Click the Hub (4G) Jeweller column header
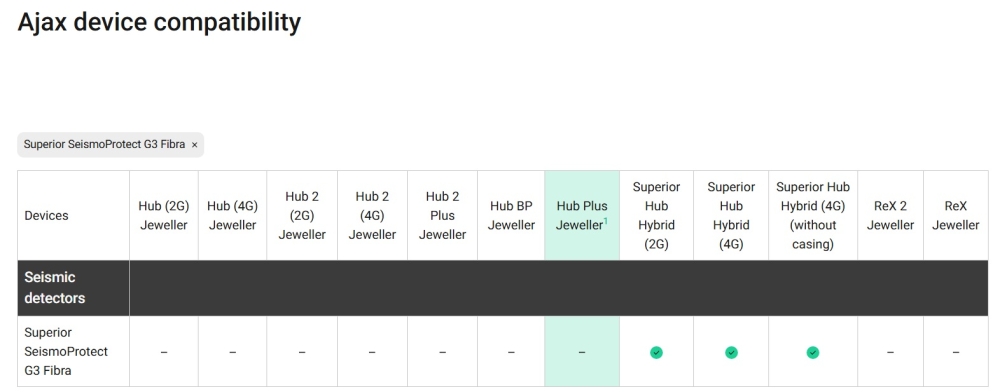 click(x=232, y=215)
